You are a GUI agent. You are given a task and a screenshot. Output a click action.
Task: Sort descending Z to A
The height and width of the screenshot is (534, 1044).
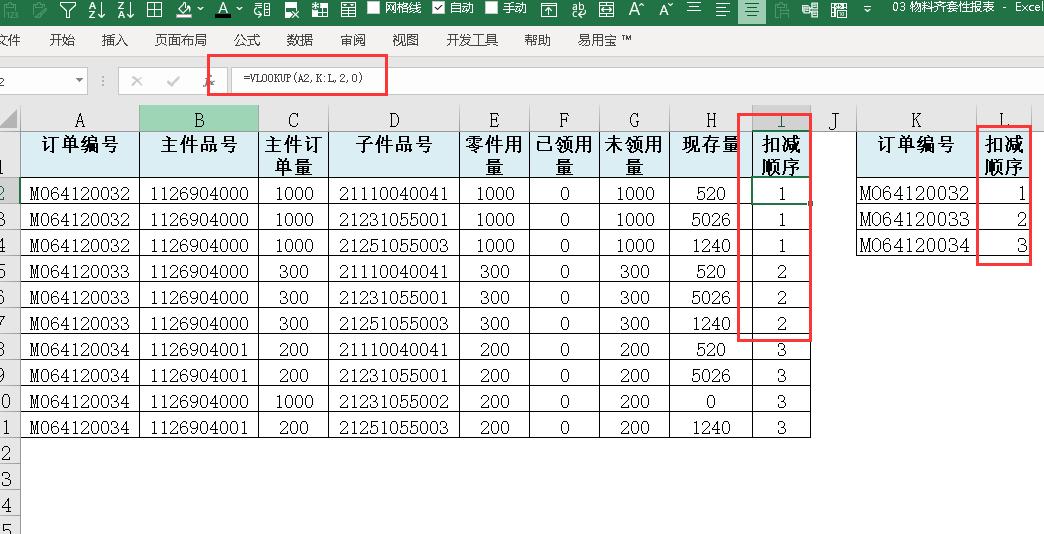click(125, 9)
